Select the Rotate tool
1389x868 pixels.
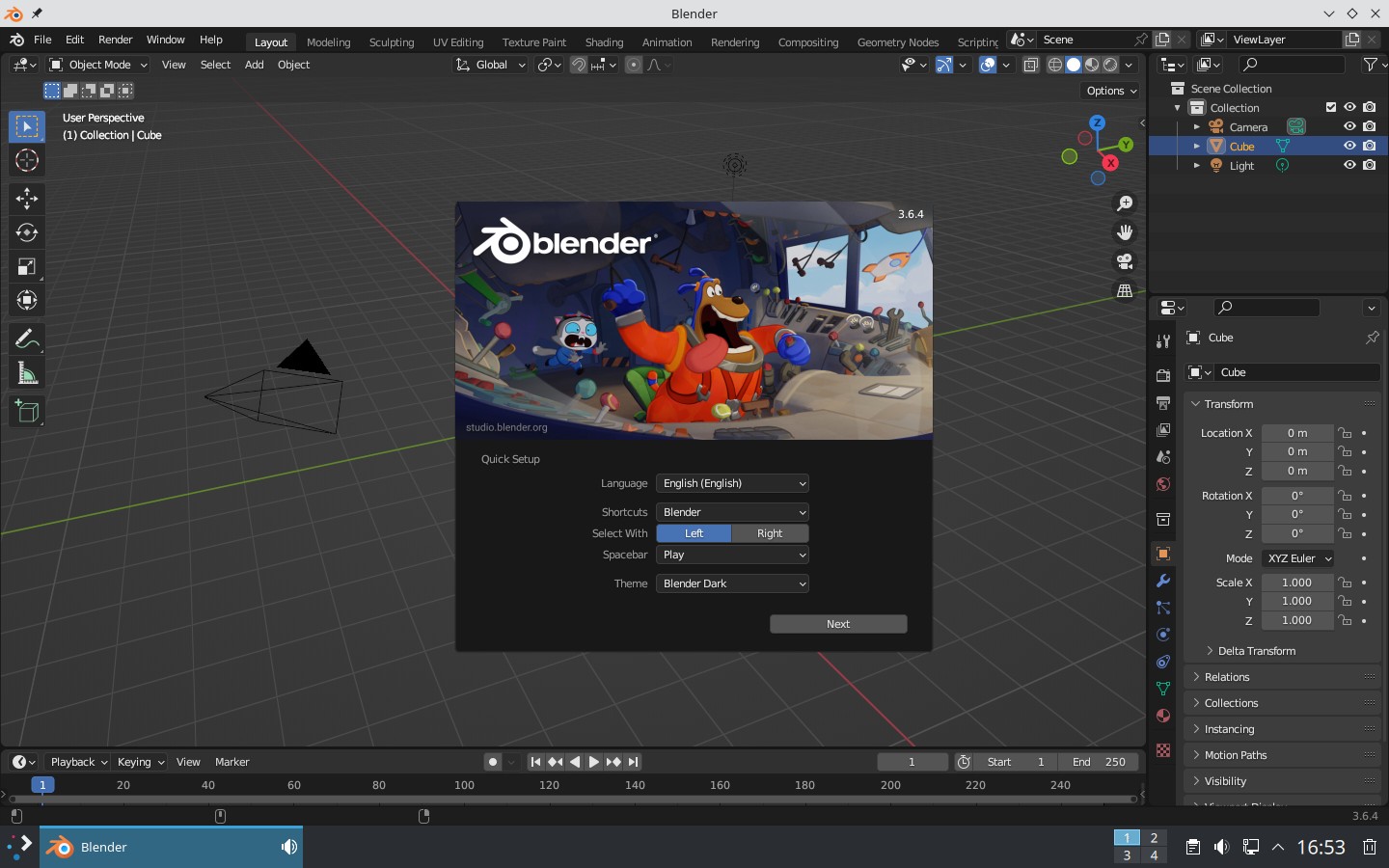tap(26, 232)
